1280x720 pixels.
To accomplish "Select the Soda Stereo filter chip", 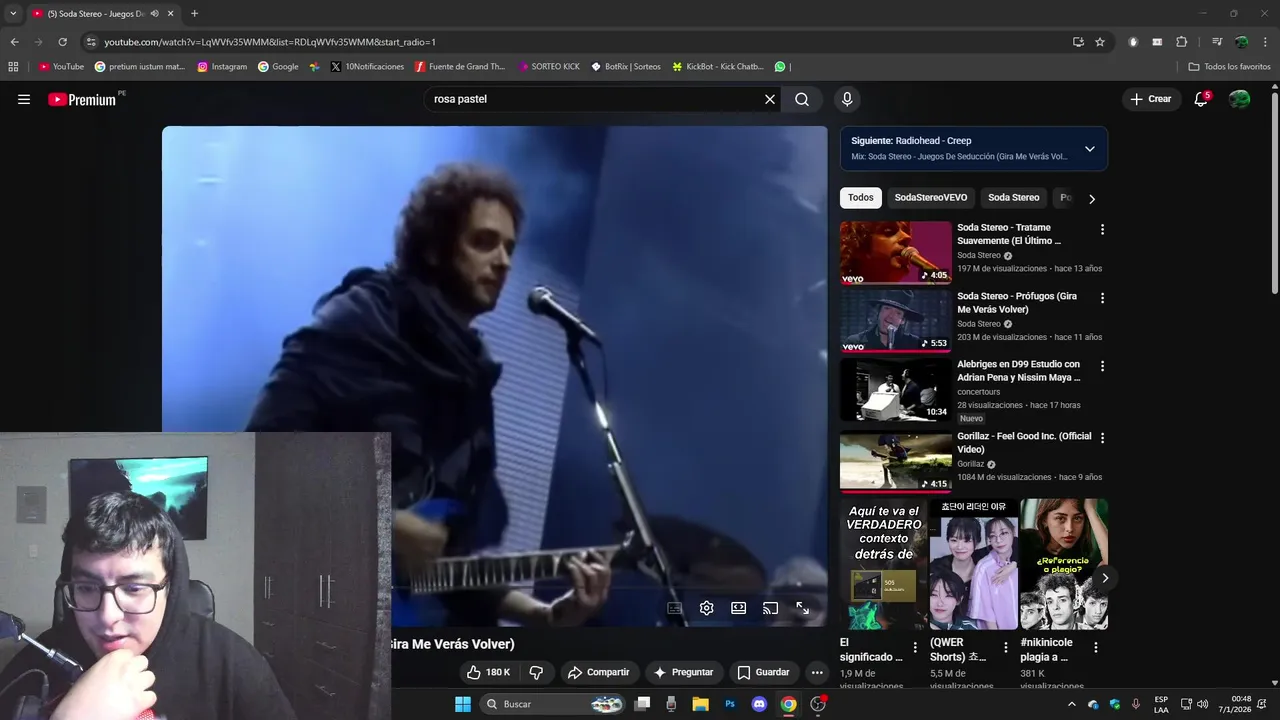I will pyautogui.click(x=1014, y=197).
